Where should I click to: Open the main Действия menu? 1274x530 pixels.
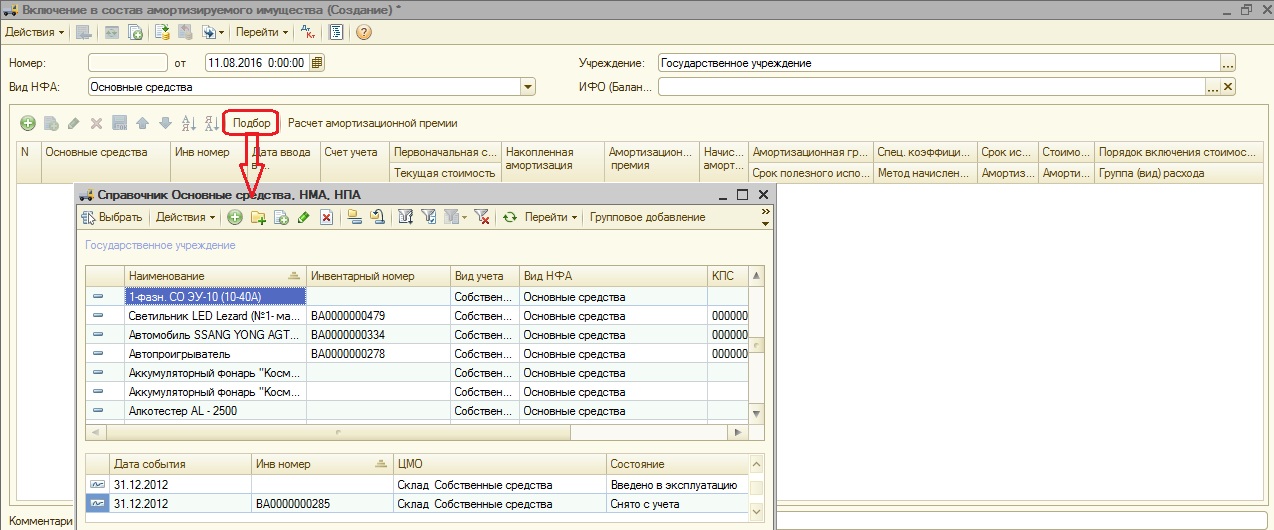[34, 32]
